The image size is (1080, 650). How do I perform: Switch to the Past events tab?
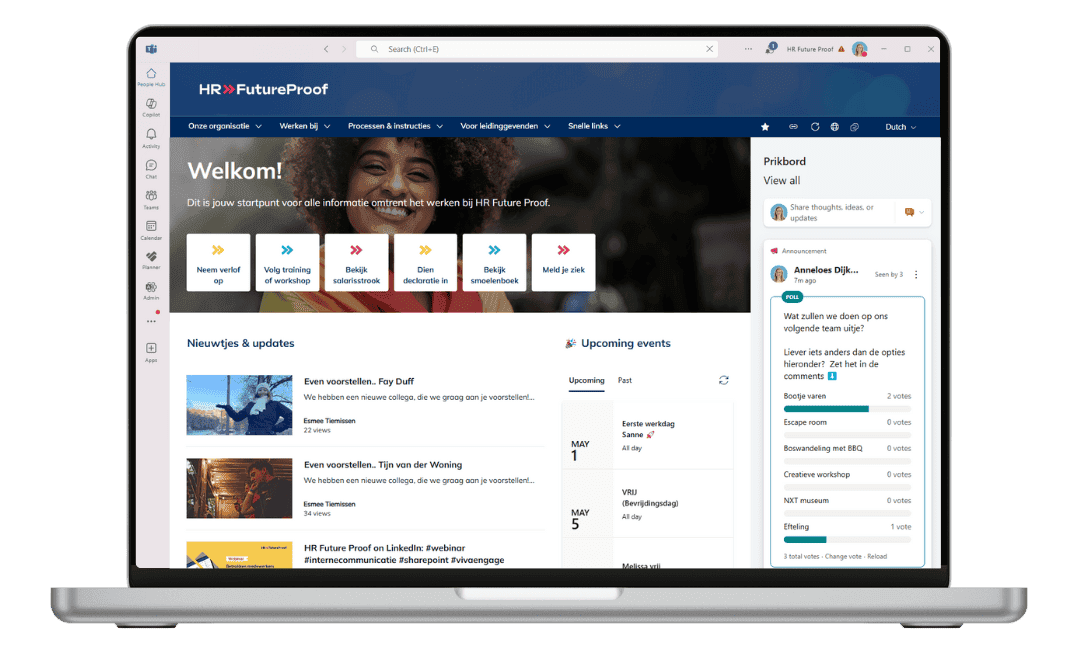pyautogui.click(x=625, y=380)
